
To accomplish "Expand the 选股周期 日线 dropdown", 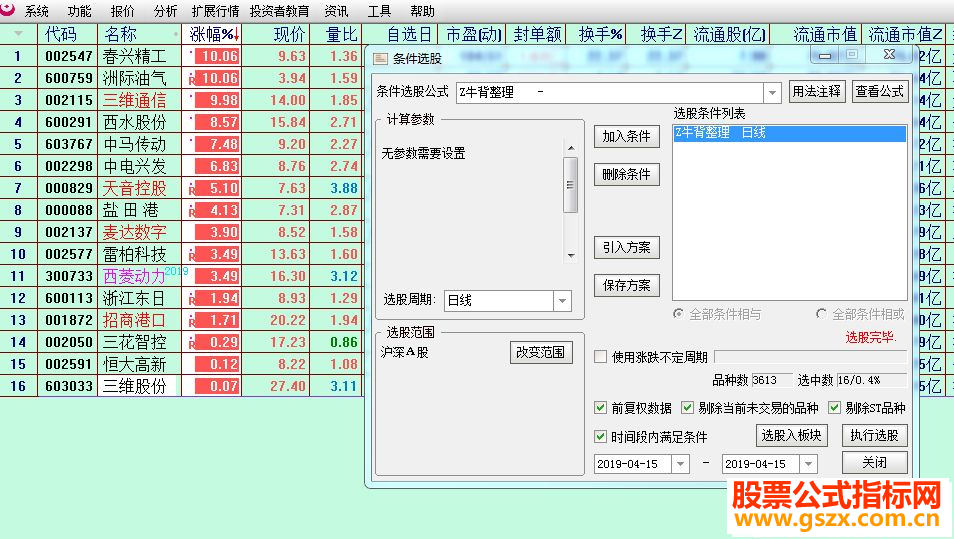I will (x=562, y=301).
